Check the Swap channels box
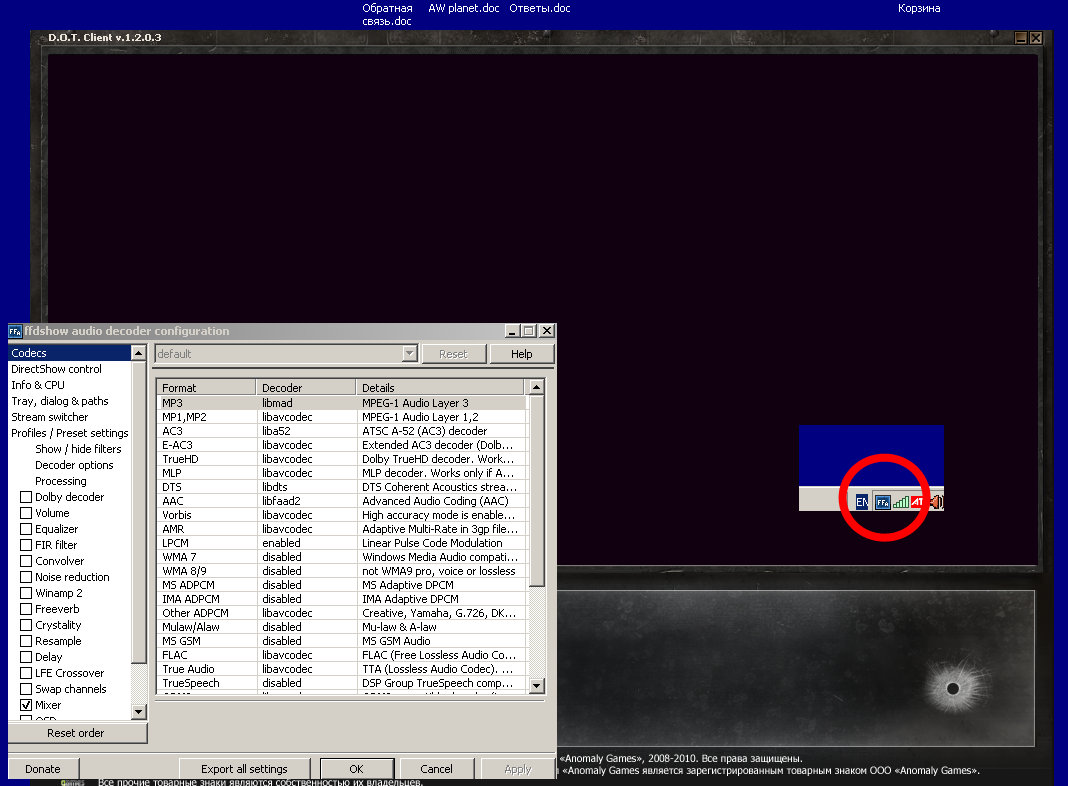This screenshot has height=786, width=1068. 26,689
